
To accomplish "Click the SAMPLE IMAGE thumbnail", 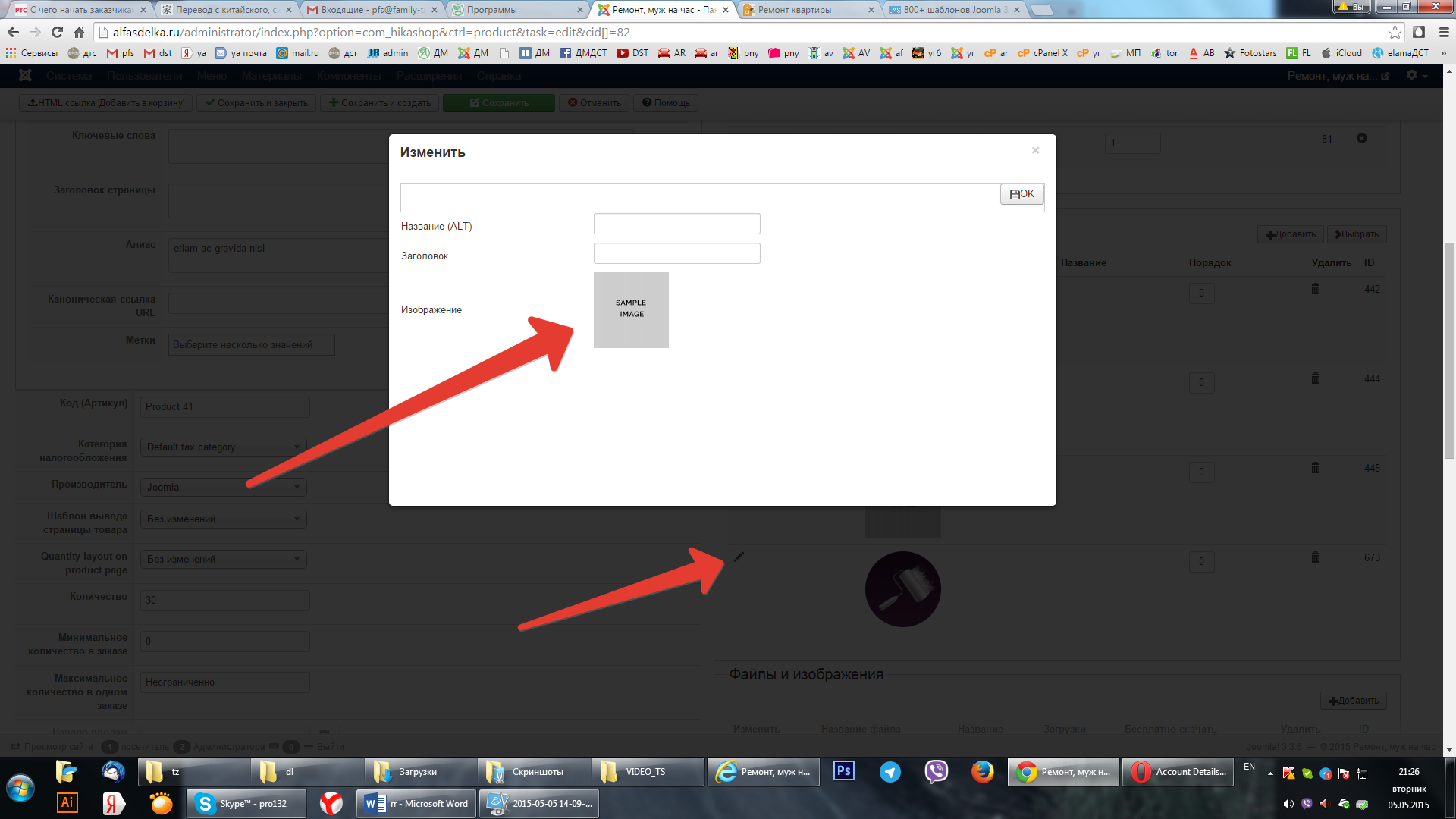I will (631, 309).
